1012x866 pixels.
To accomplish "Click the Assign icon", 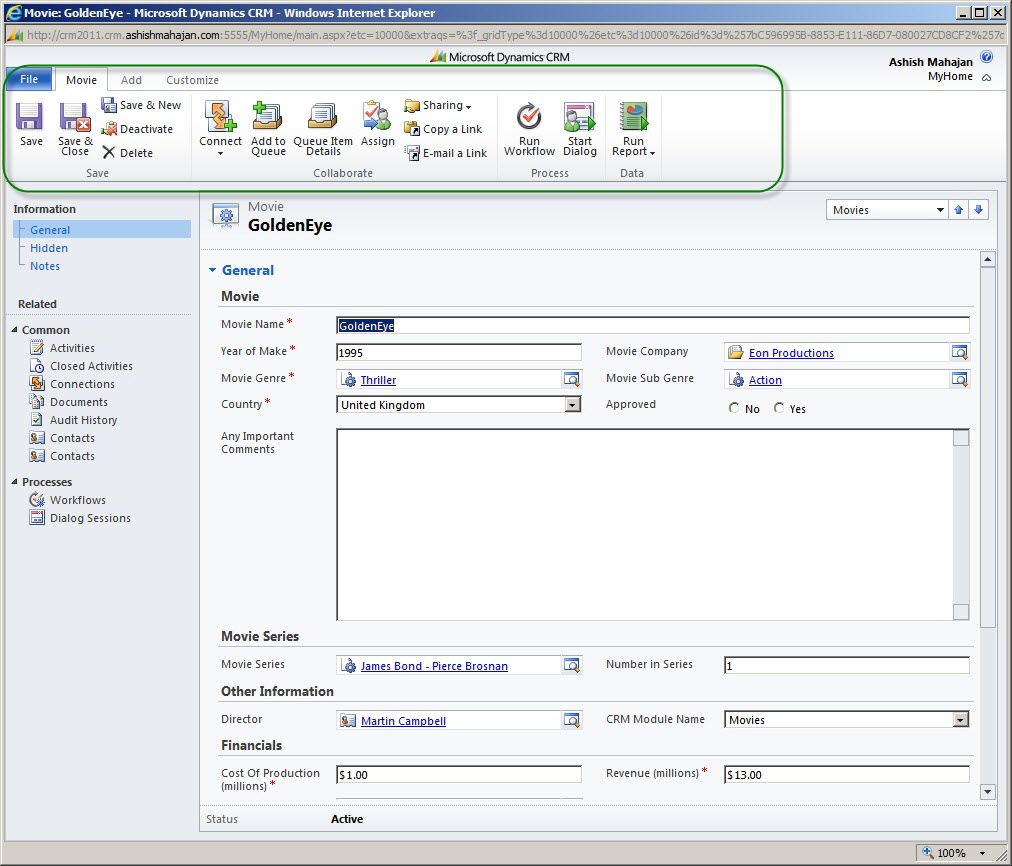I will [378, 124].
